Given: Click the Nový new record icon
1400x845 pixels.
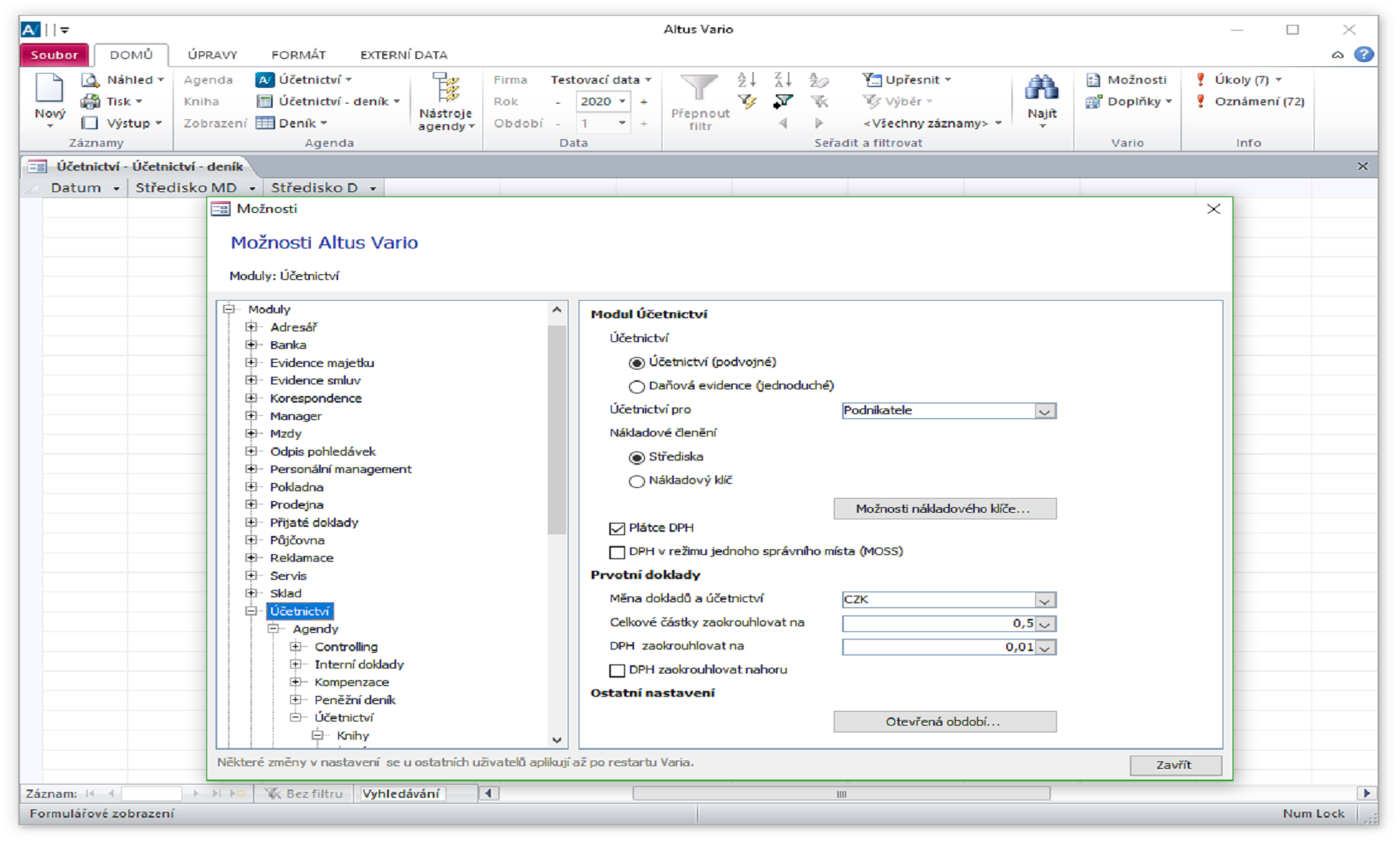Looking at the screenshot, I should click(x=49, y=89).
